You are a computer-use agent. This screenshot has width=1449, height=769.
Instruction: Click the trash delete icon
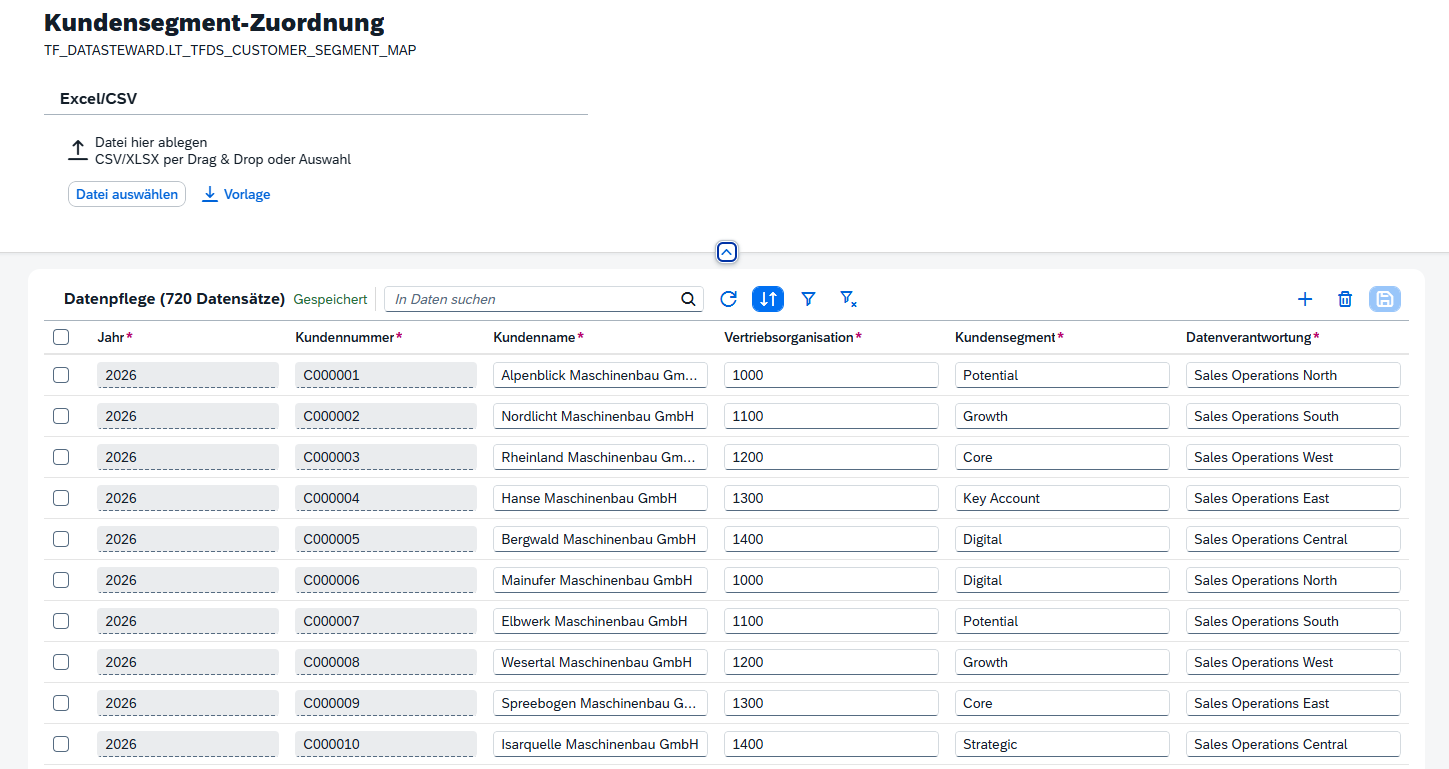1345,299
